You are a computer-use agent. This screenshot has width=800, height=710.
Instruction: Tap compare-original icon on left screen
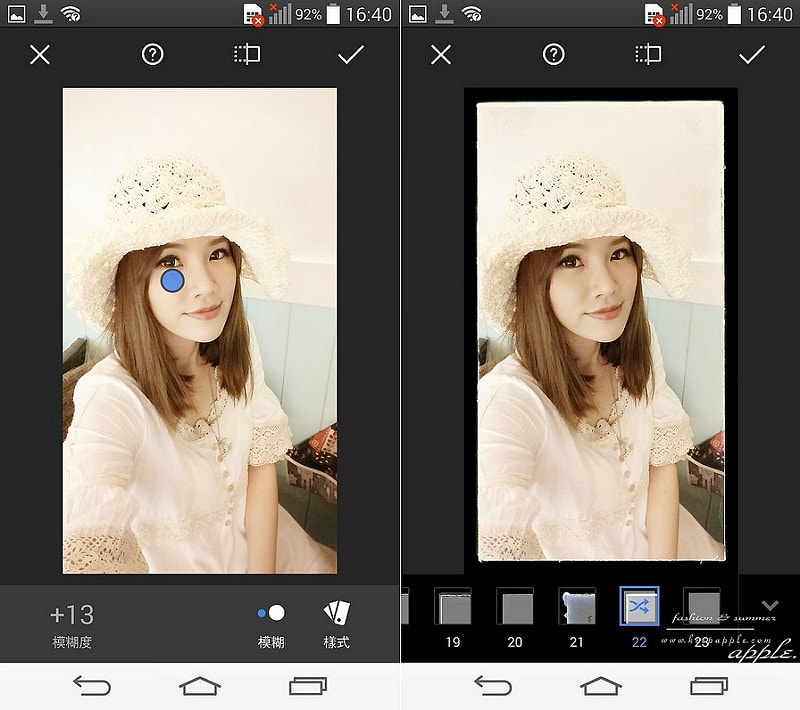[x=247, y=55]
